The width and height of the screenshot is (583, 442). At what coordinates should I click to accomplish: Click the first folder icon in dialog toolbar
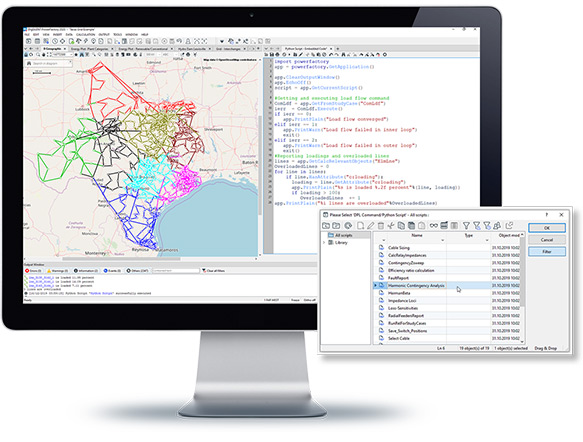[x=326, y=226]
